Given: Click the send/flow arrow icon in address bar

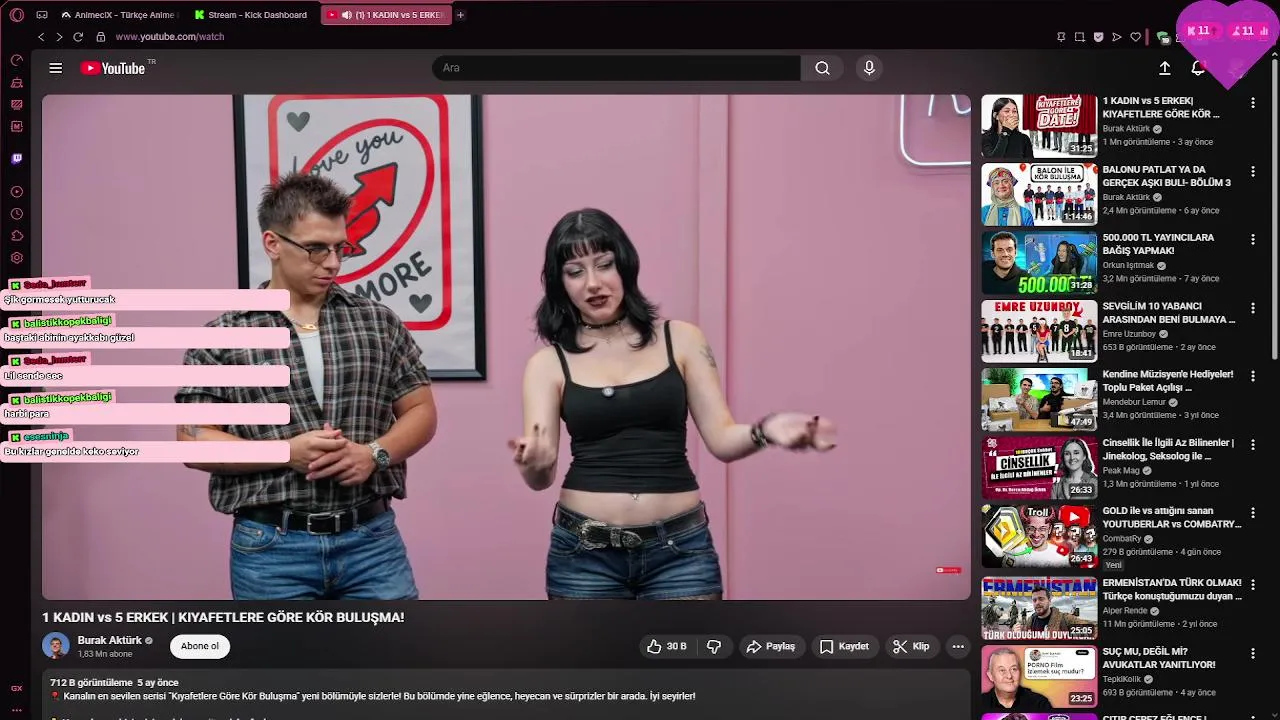Looking at the screenshot, I should (x=1117, y=37).
